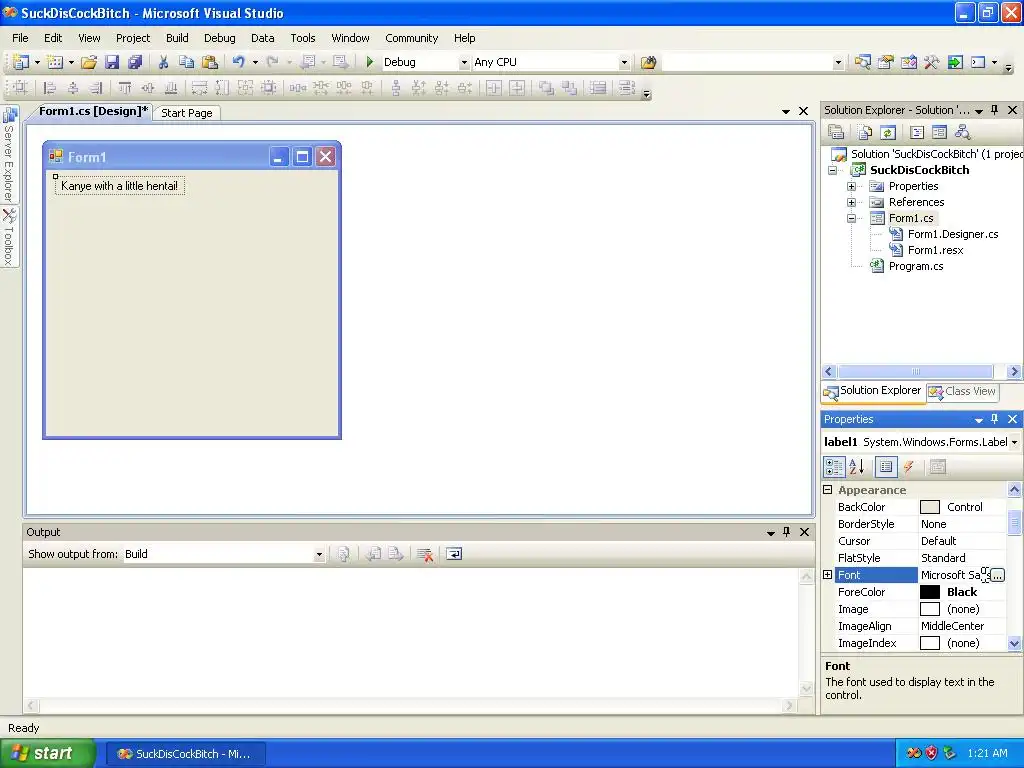Click the clock showing 1:21 AM

pyautogui.click(x=987, y=753)
